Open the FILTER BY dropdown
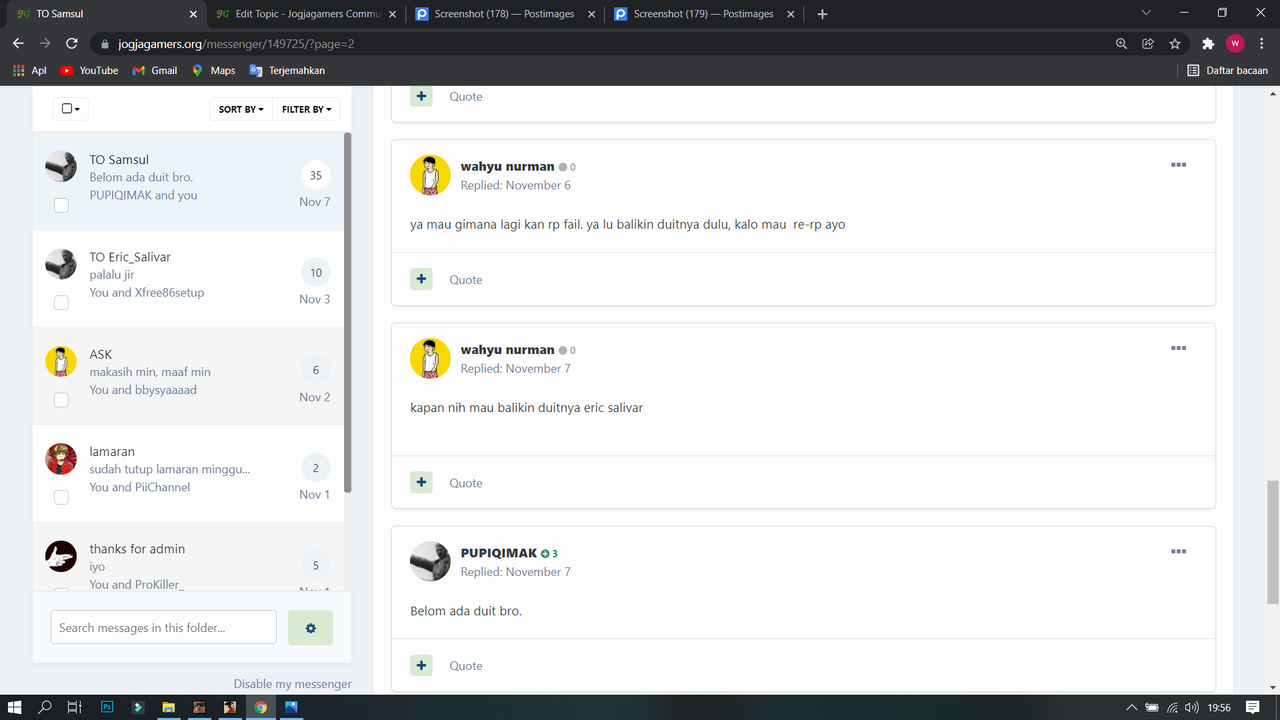This screenshot has height=720, width=1280. 306,109
